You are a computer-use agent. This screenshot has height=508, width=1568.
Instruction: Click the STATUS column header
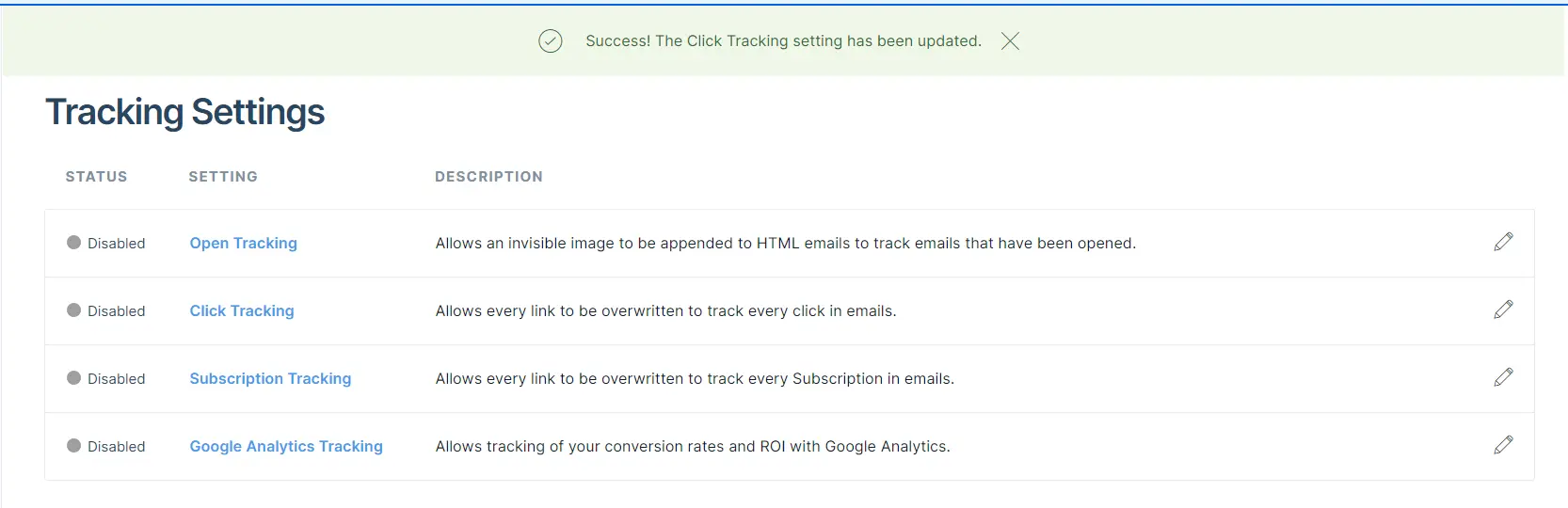96,177
